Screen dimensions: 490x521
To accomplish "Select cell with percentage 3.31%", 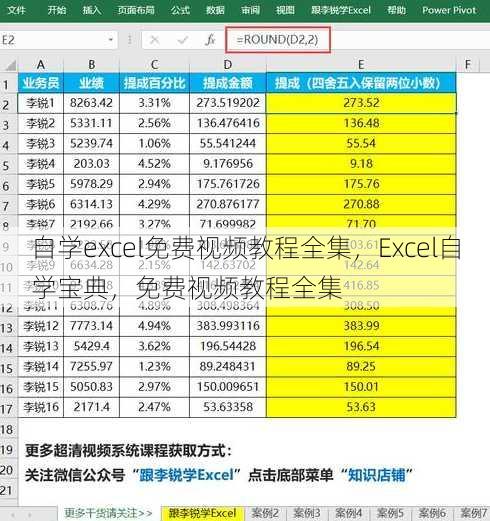I will click(x=154, y=103).
